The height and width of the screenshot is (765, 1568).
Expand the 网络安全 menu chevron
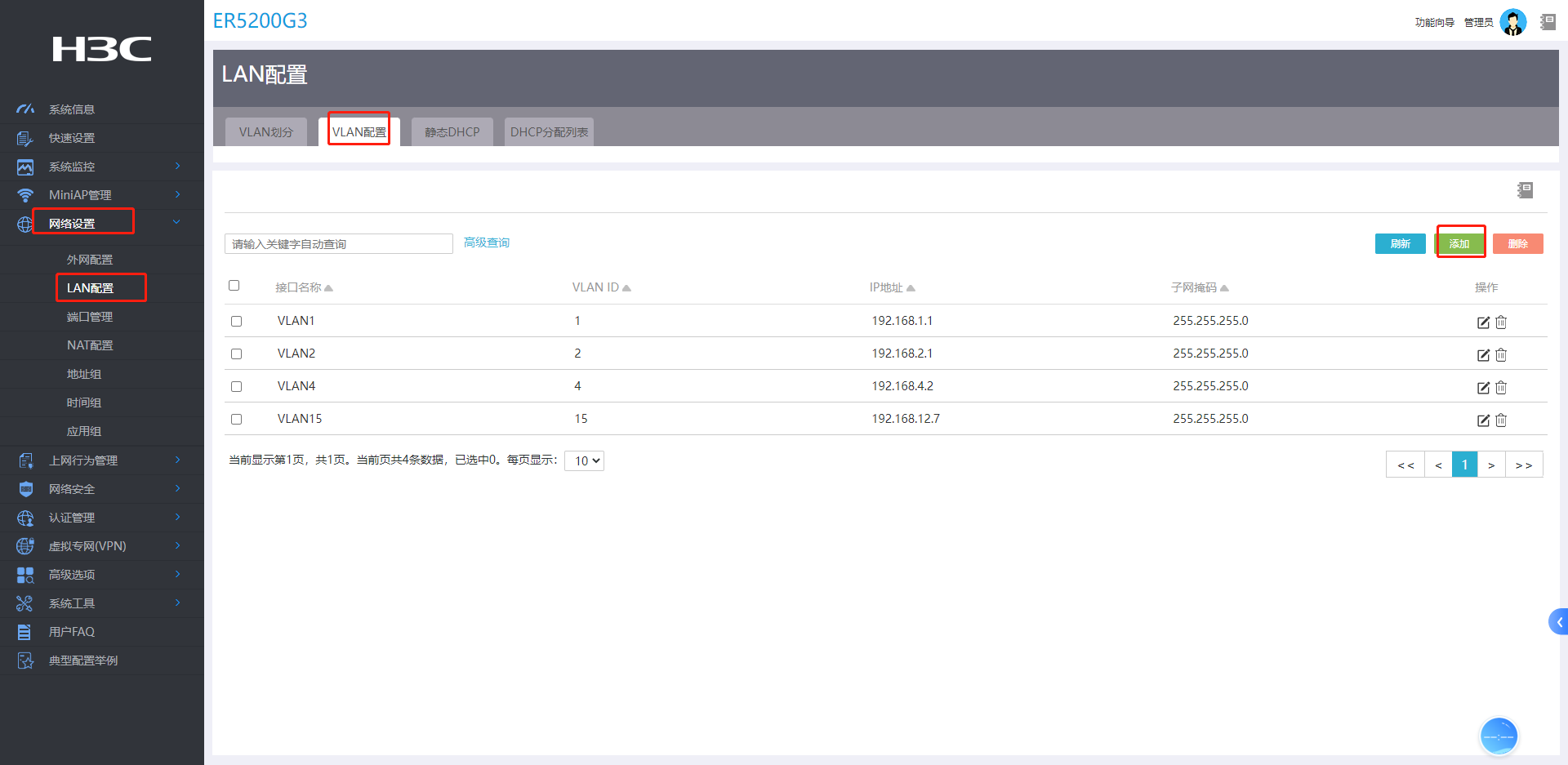point(177,488)
